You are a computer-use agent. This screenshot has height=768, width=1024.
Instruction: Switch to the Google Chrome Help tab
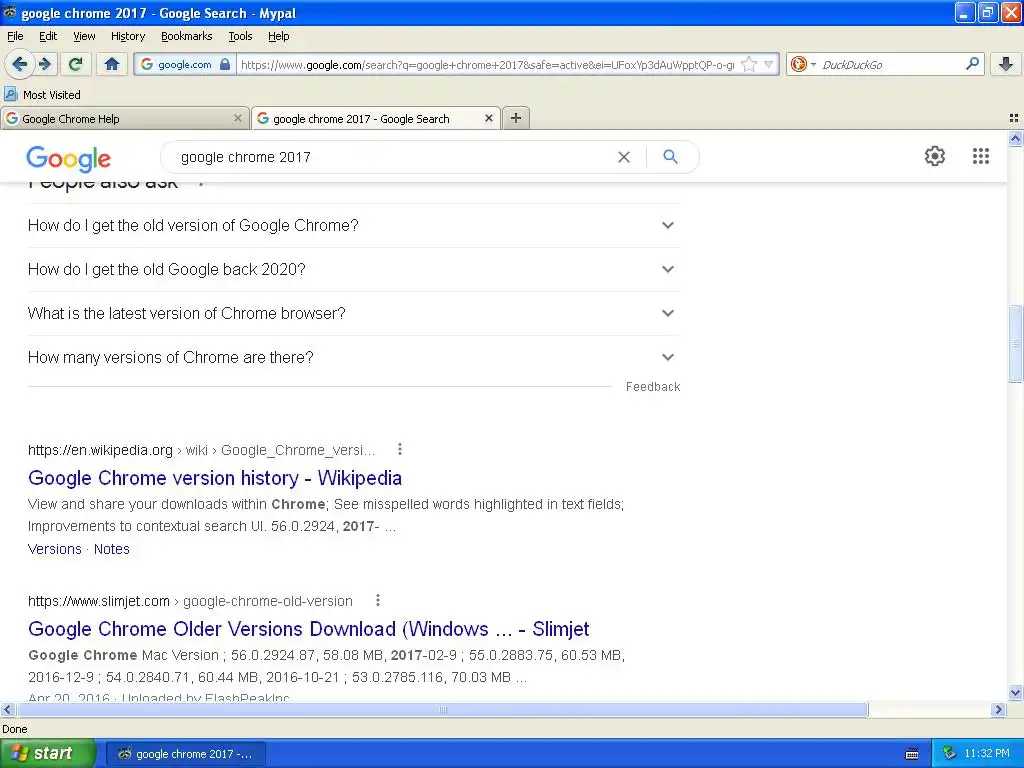point(125,118)
